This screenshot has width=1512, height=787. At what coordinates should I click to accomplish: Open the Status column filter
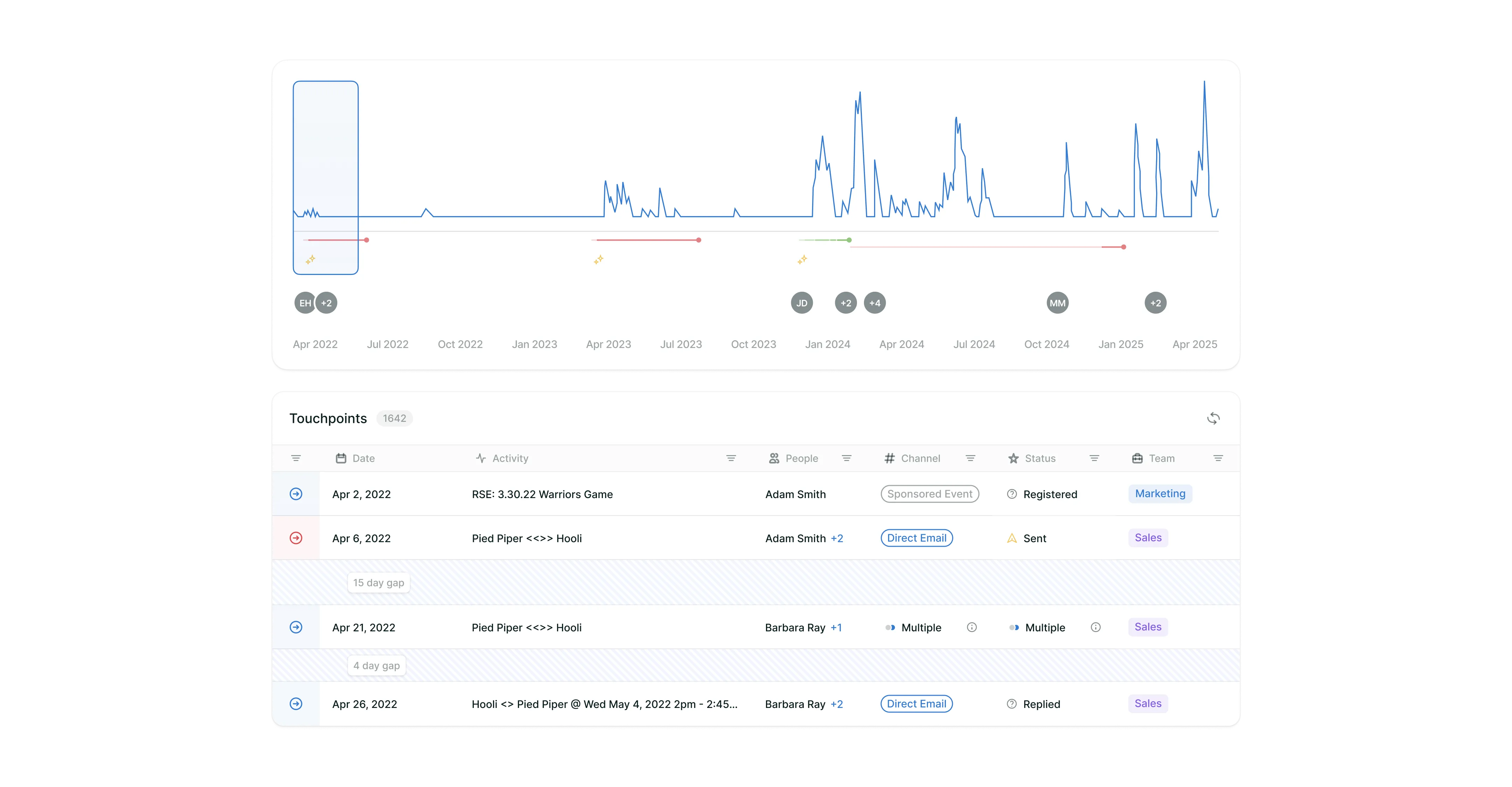point(1094,458)
